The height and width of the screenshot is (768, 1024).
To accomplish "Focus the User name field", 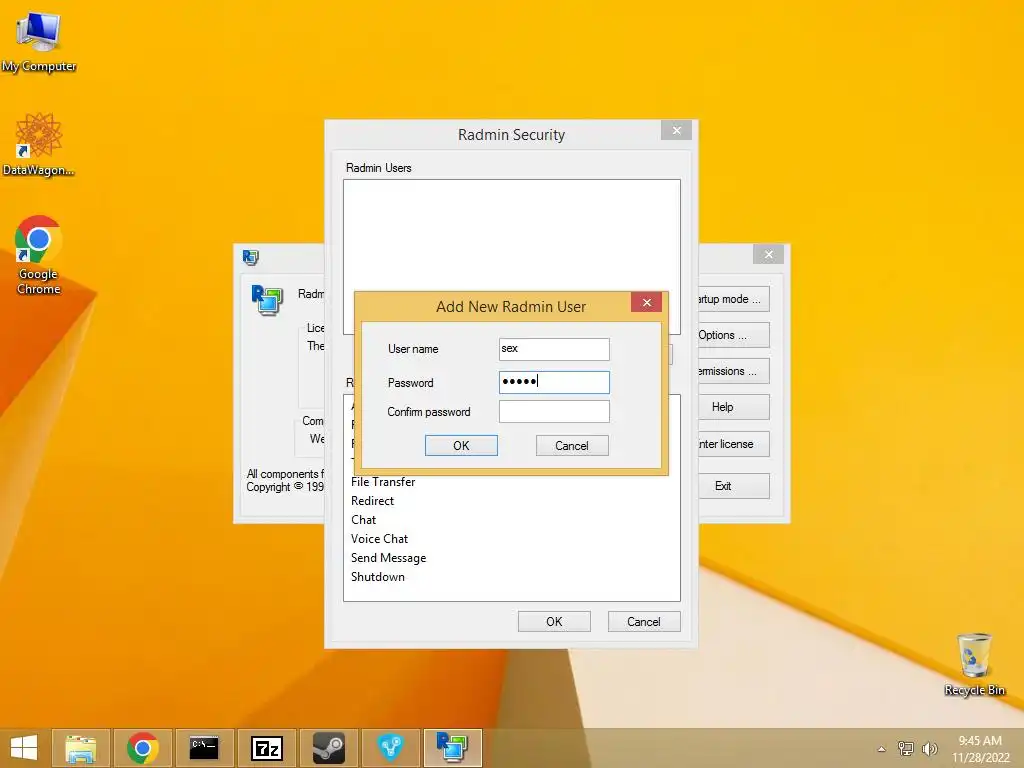I will 554,349.
